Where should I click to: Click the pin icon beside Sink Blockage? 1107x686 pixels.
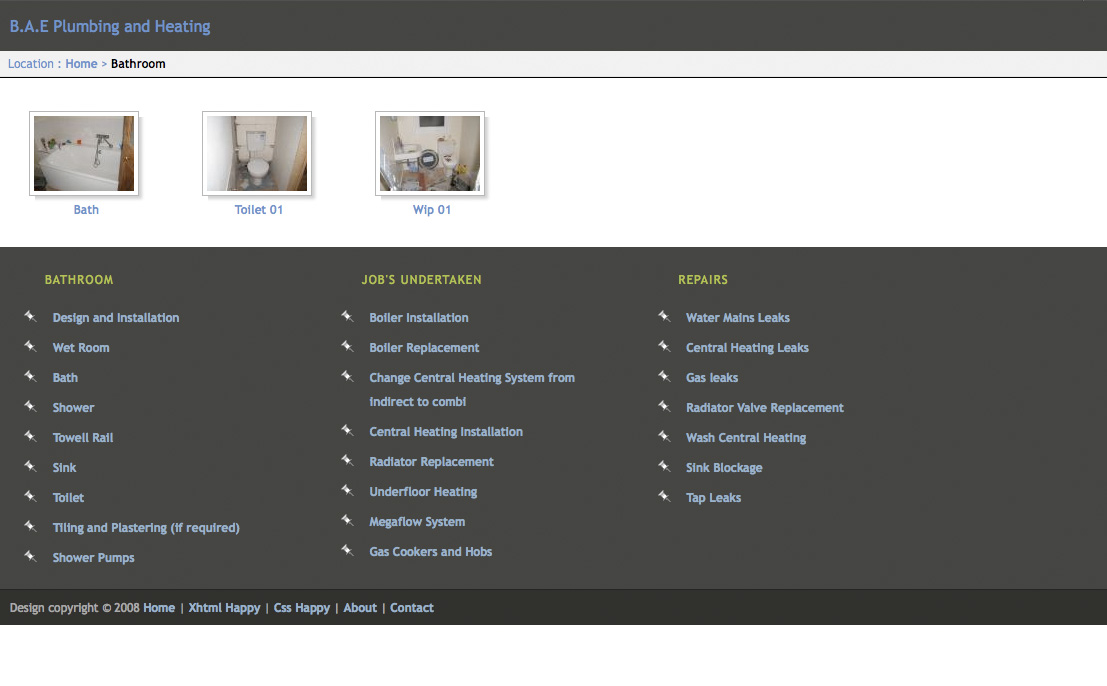coord(664,466)
